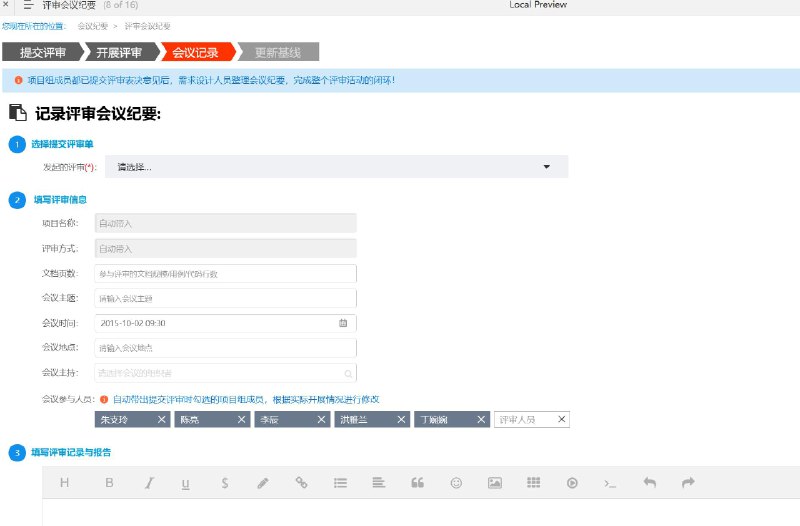The height and width of the screenshot is (526, 800).
Task: Remove participant 李辰 tag
Action: [x=321, y=419]
